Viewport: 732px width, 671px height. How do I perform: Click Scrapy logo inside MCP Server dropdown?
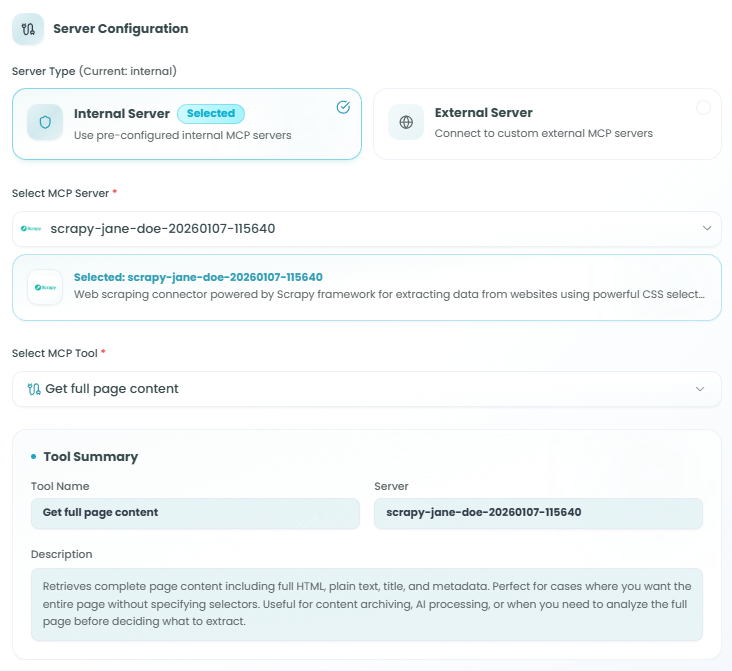(x=33, y=229)
